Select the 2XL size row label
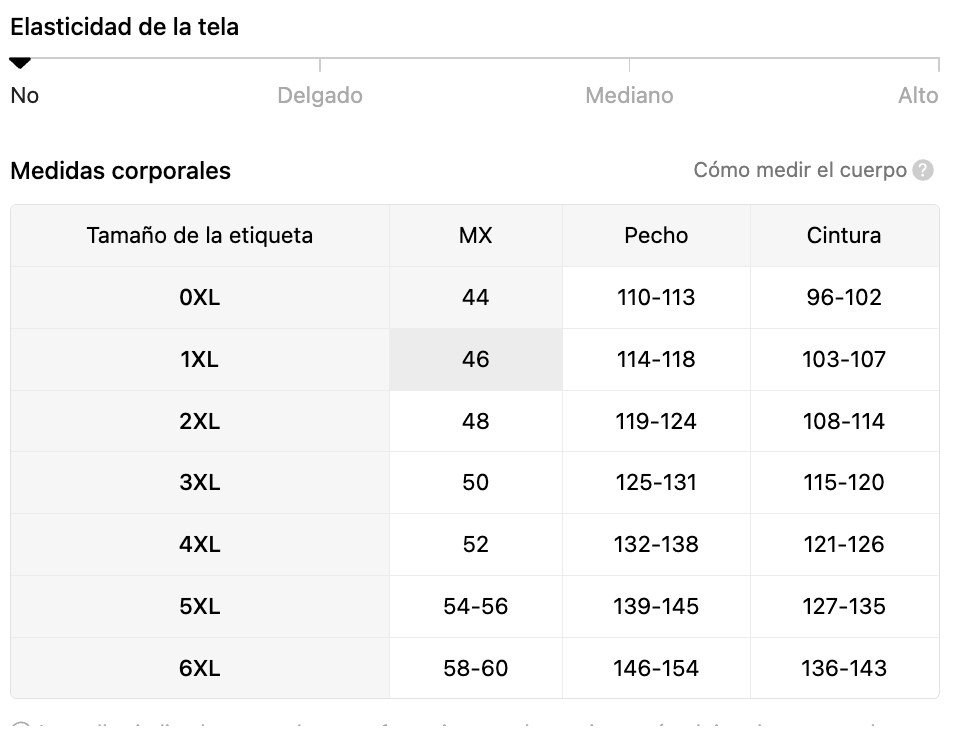The width and height of the screenshot is (970, 740). coord(200,421)
